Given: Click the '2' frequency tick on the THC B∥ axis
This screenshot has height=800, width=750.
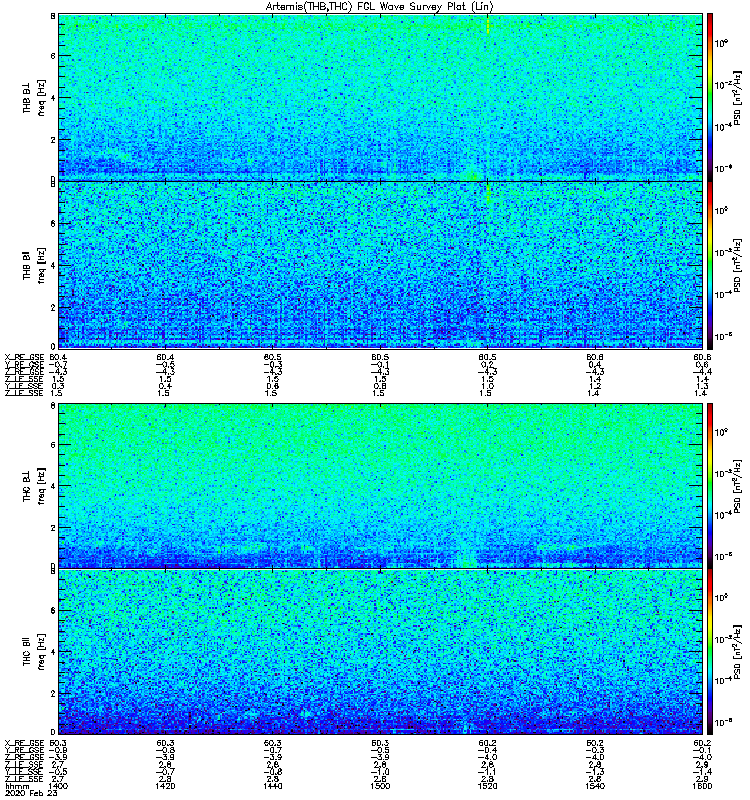Looking at the screenshot, I should (53, 693).
